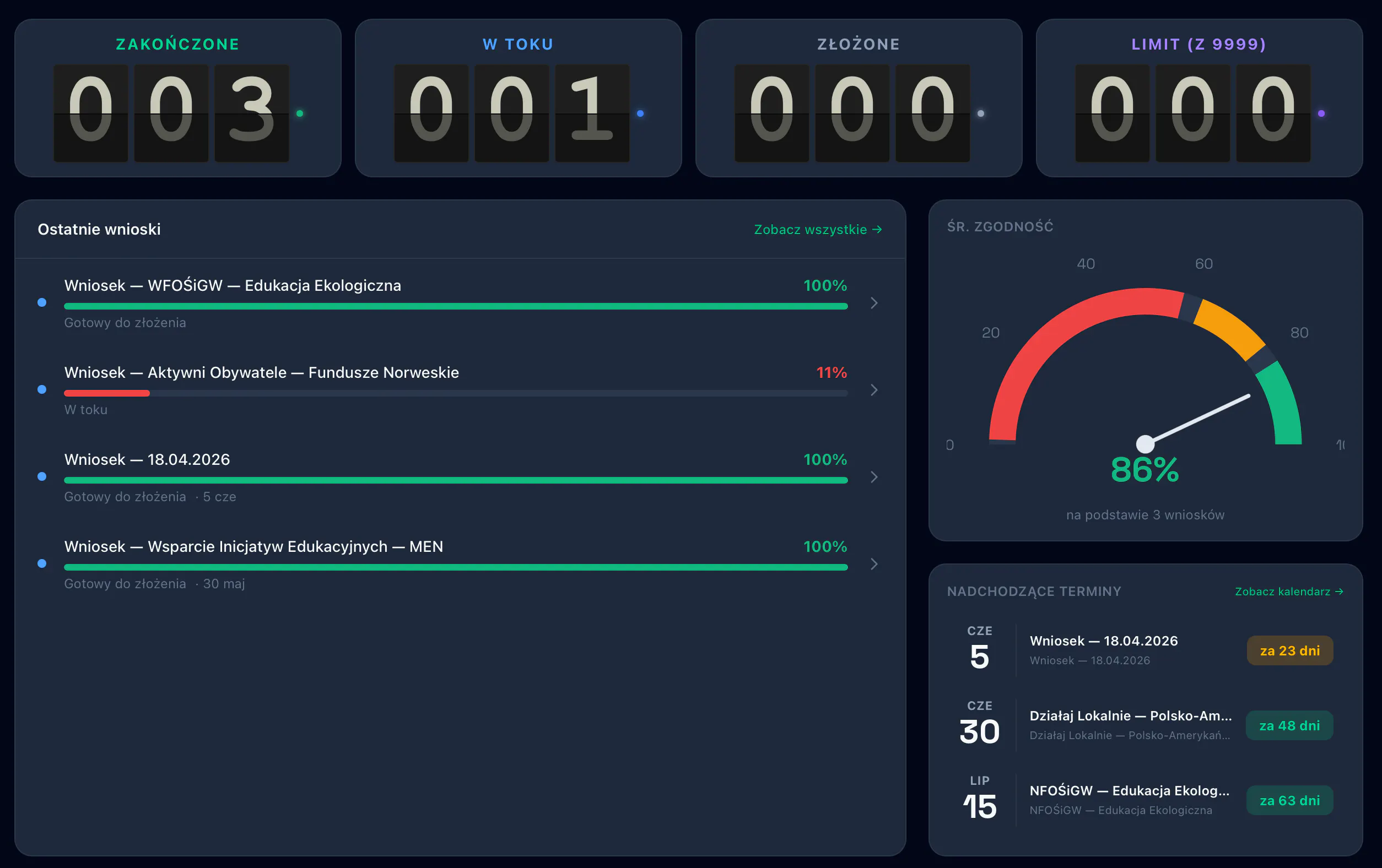Click the LIP 15 date block

[x=980, y=798]
